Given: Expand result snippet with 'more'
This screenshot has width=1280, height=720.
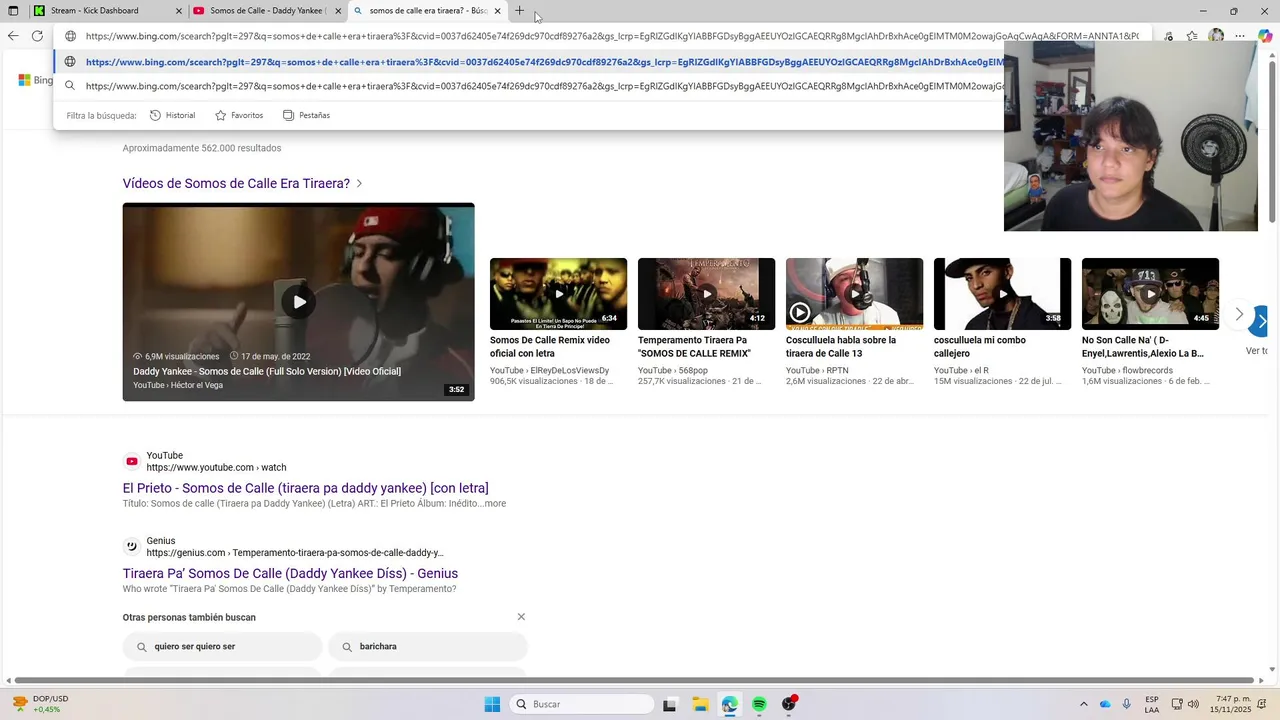Looking at the screenshot, I should tap(495, 504).
